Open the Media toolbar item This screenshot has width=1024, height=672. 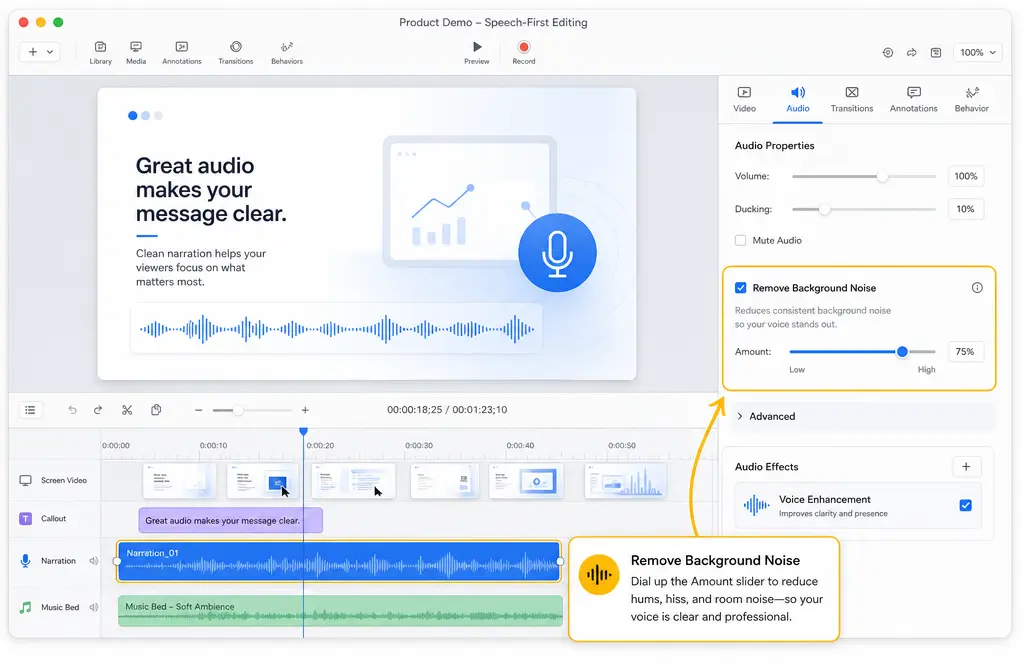coord(136,52)
